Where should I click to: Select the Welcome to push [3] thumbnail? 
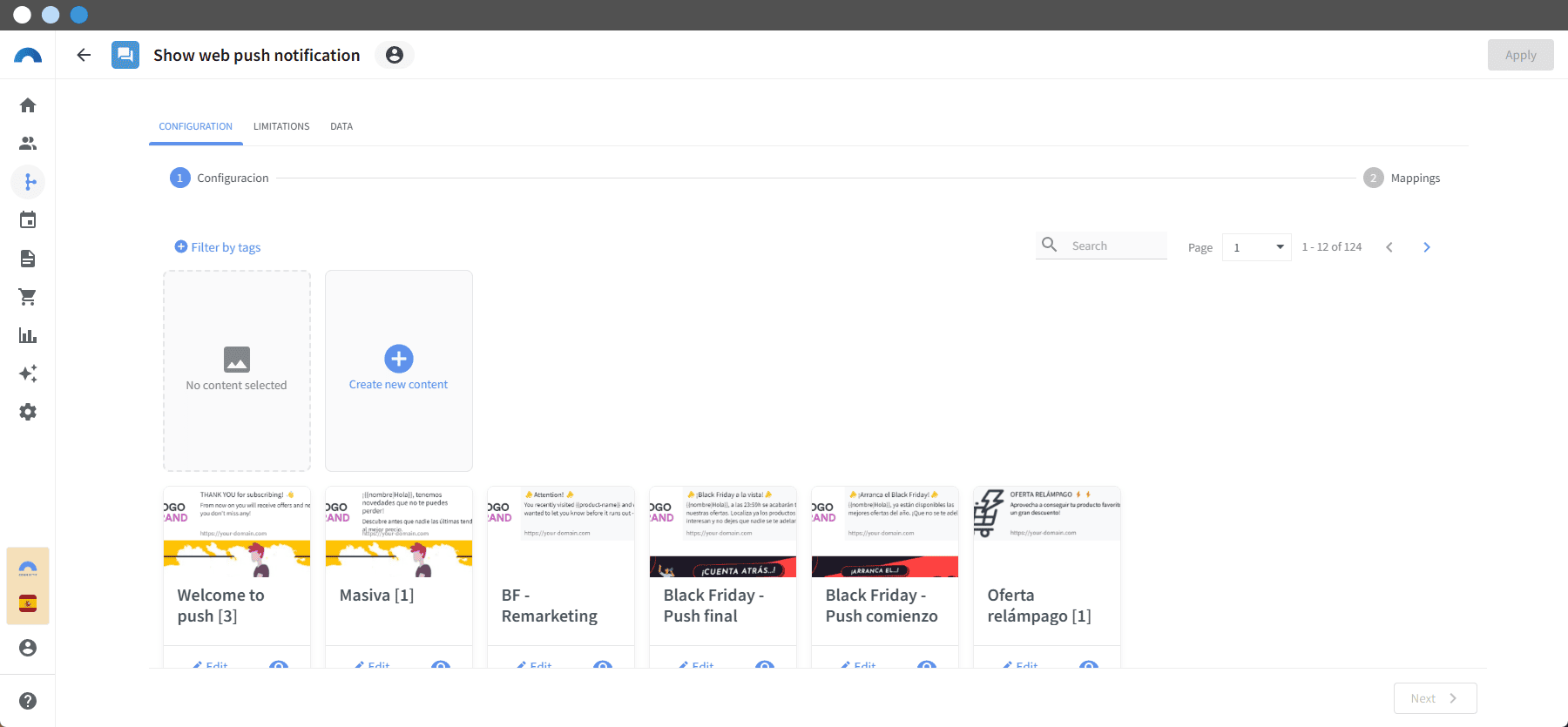click(x=237, y=532)
